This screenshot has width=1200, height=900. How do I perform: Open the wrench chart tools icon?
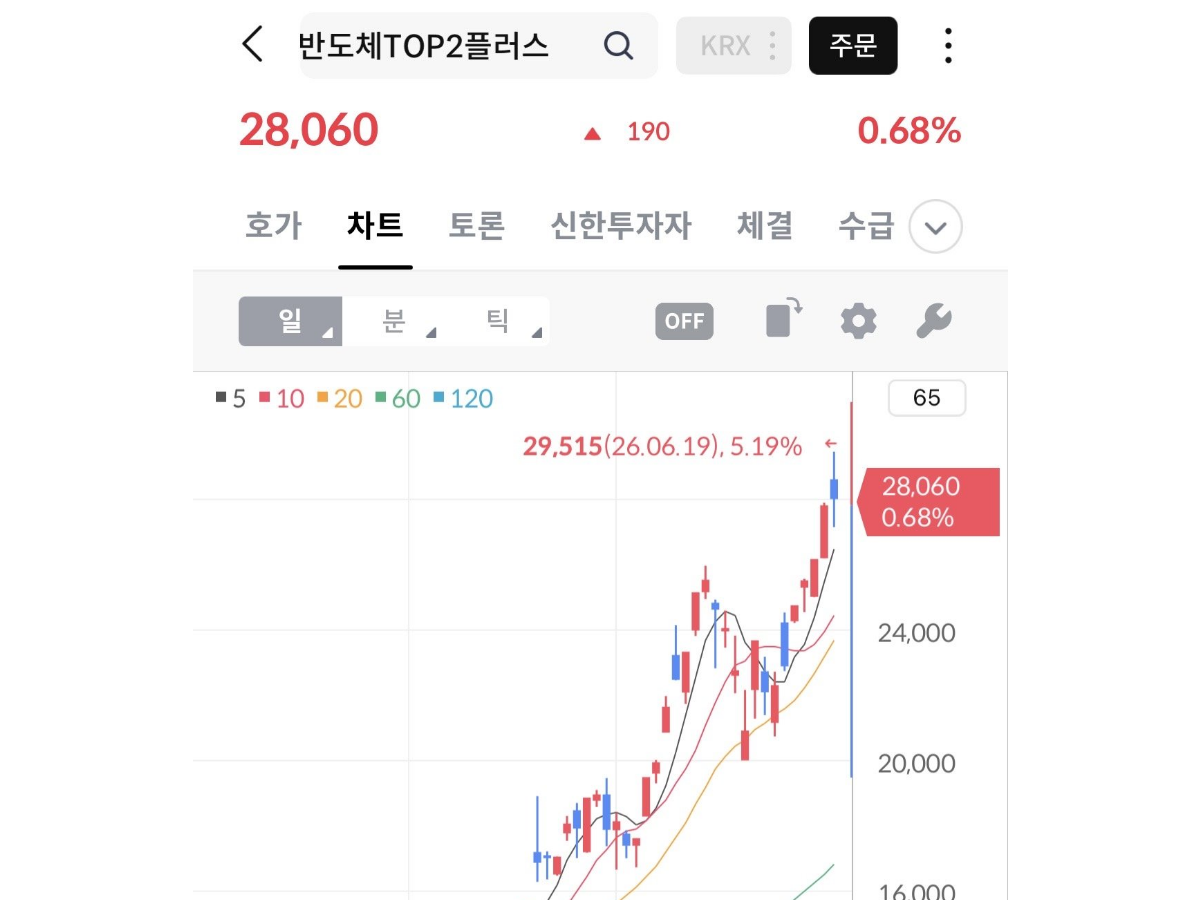coord(934,321)
